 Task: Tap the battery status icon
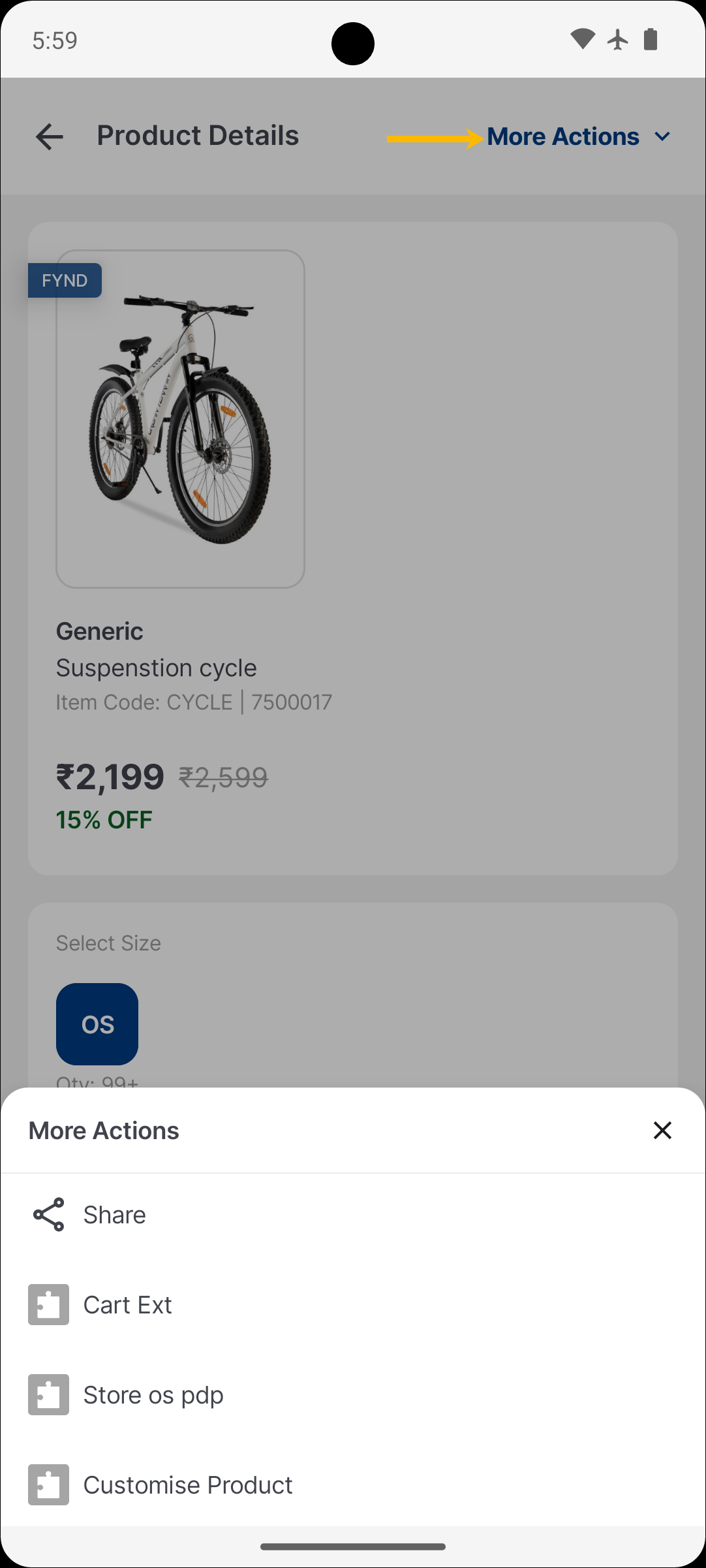tap(651, 40)
